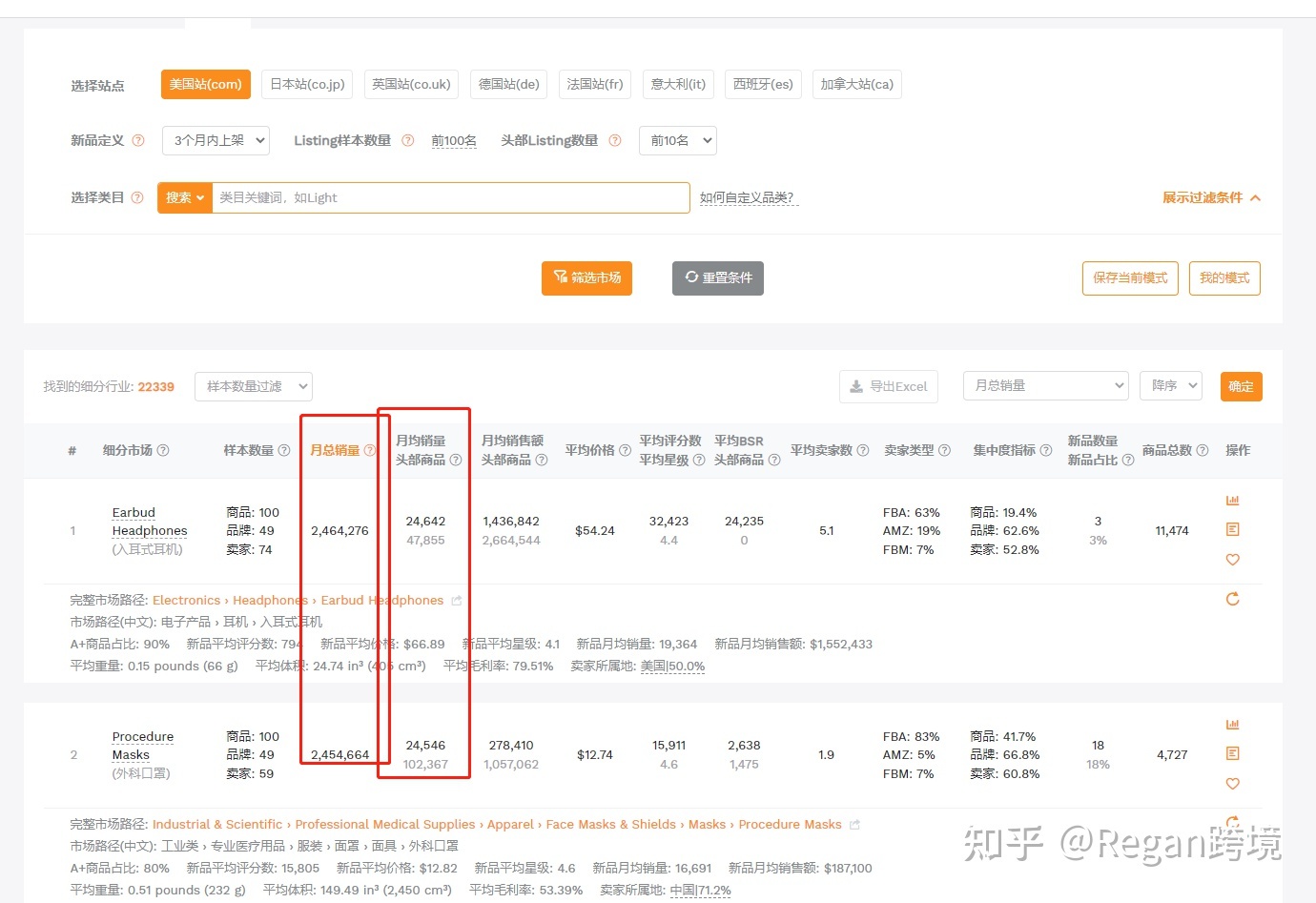Help icon beside 平均卖家数 column header

pos(863,450)
